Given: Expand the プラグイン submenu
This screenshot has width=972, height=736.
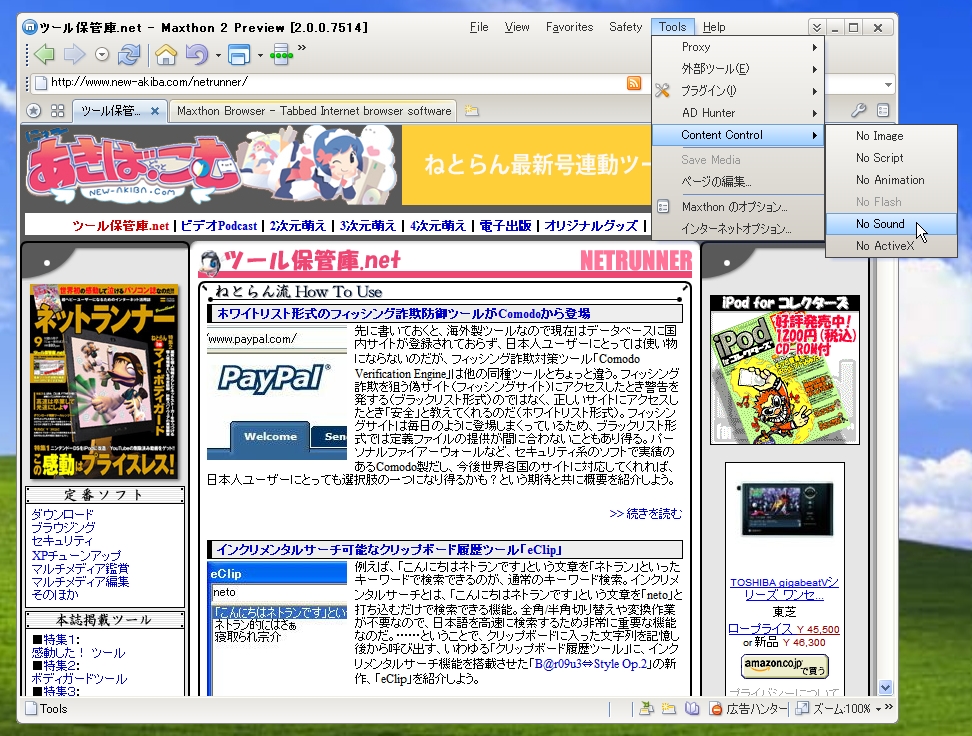Looking at the screenshot, I should 738,91.
